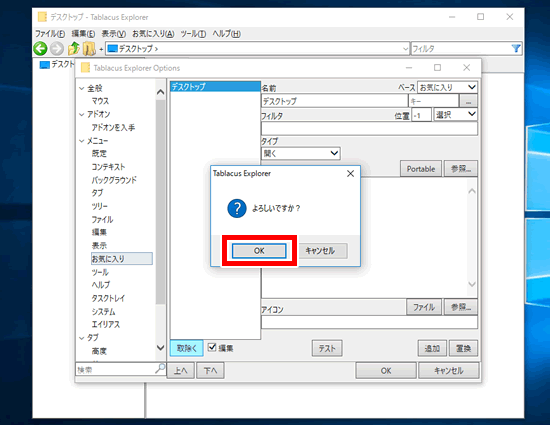The image size is (550, 425).
Task: Click the ファイル button beside アイコン
Action: [x=424, y=307]
